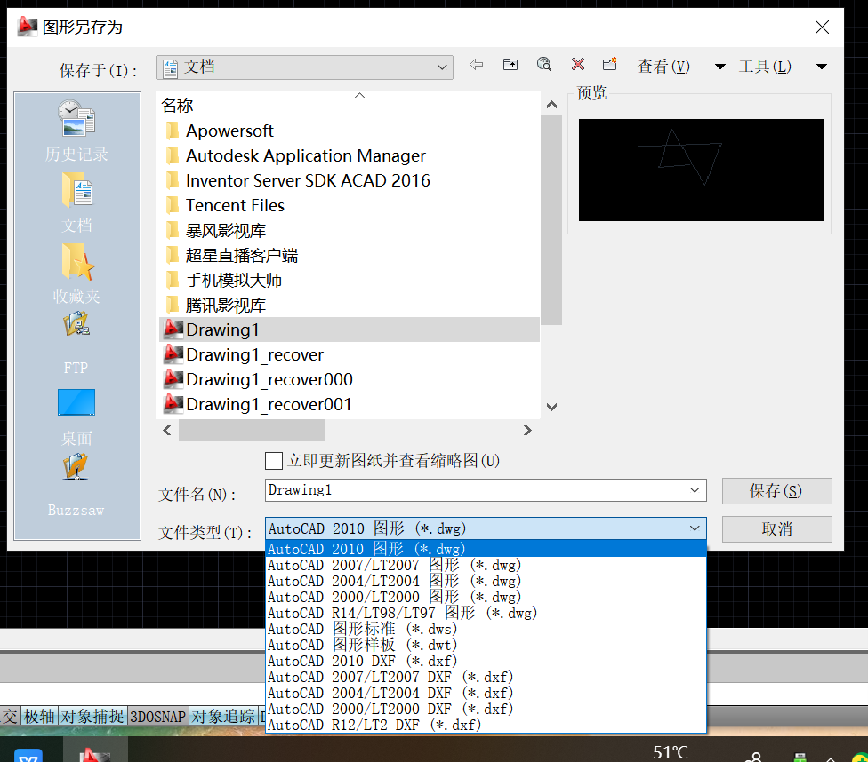Select the Autodesk Application Manager folder
The height and width of the screenshot is (763, 868).
[296, 156]
